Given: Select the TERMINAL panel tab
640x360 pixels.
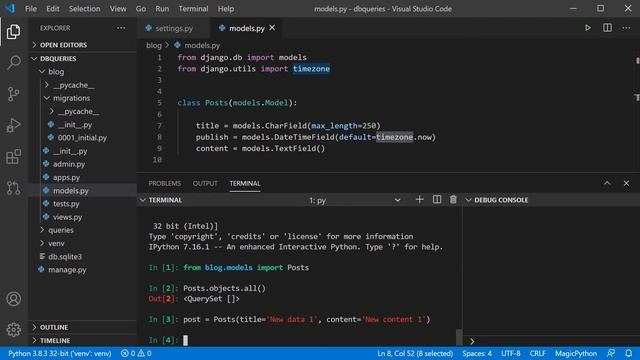Looking at the screenshot, I should [x=244, y=183].
